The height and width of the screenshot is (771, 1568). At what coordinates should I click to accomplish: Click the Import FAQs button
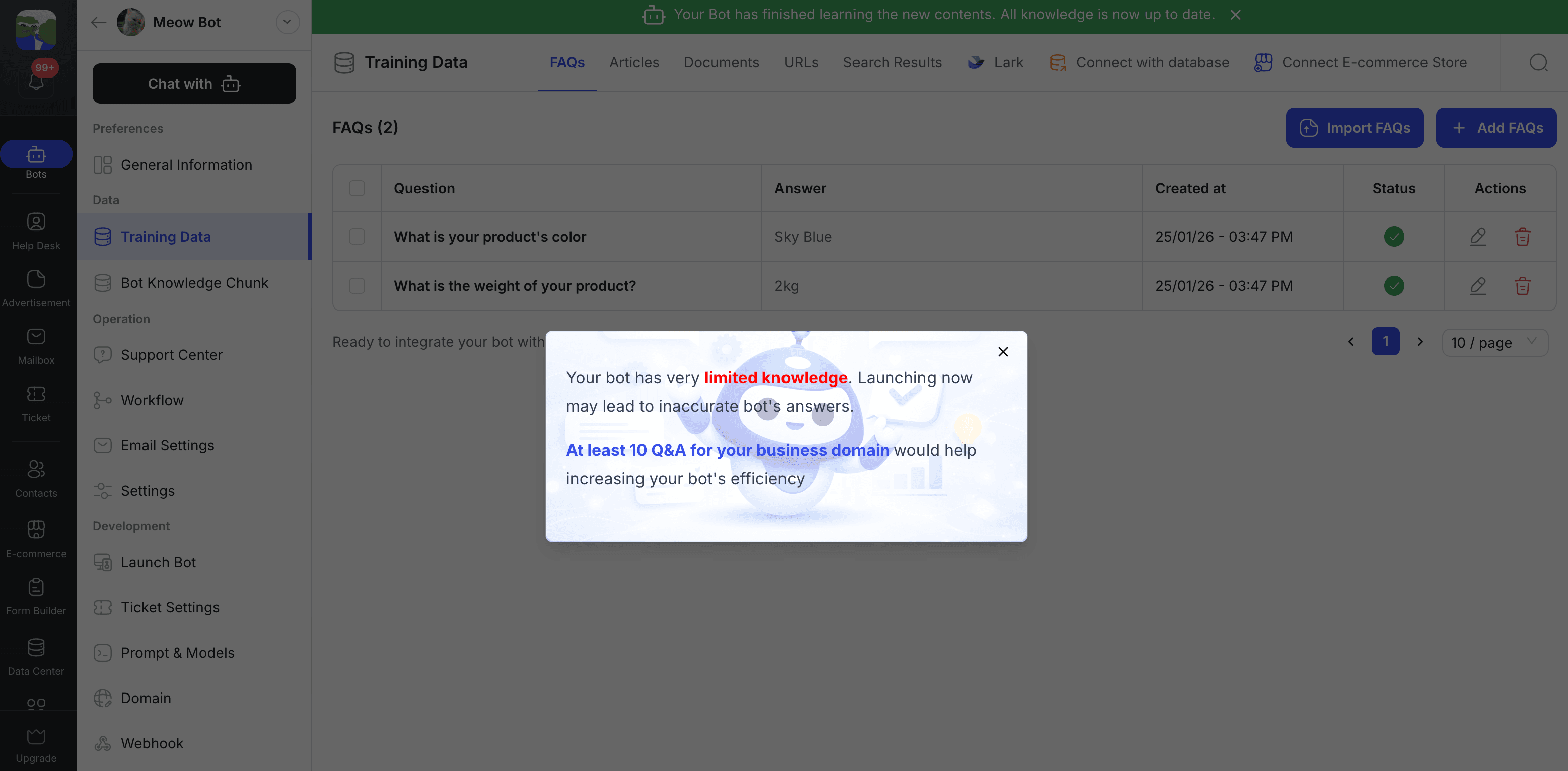[1355, 128]
